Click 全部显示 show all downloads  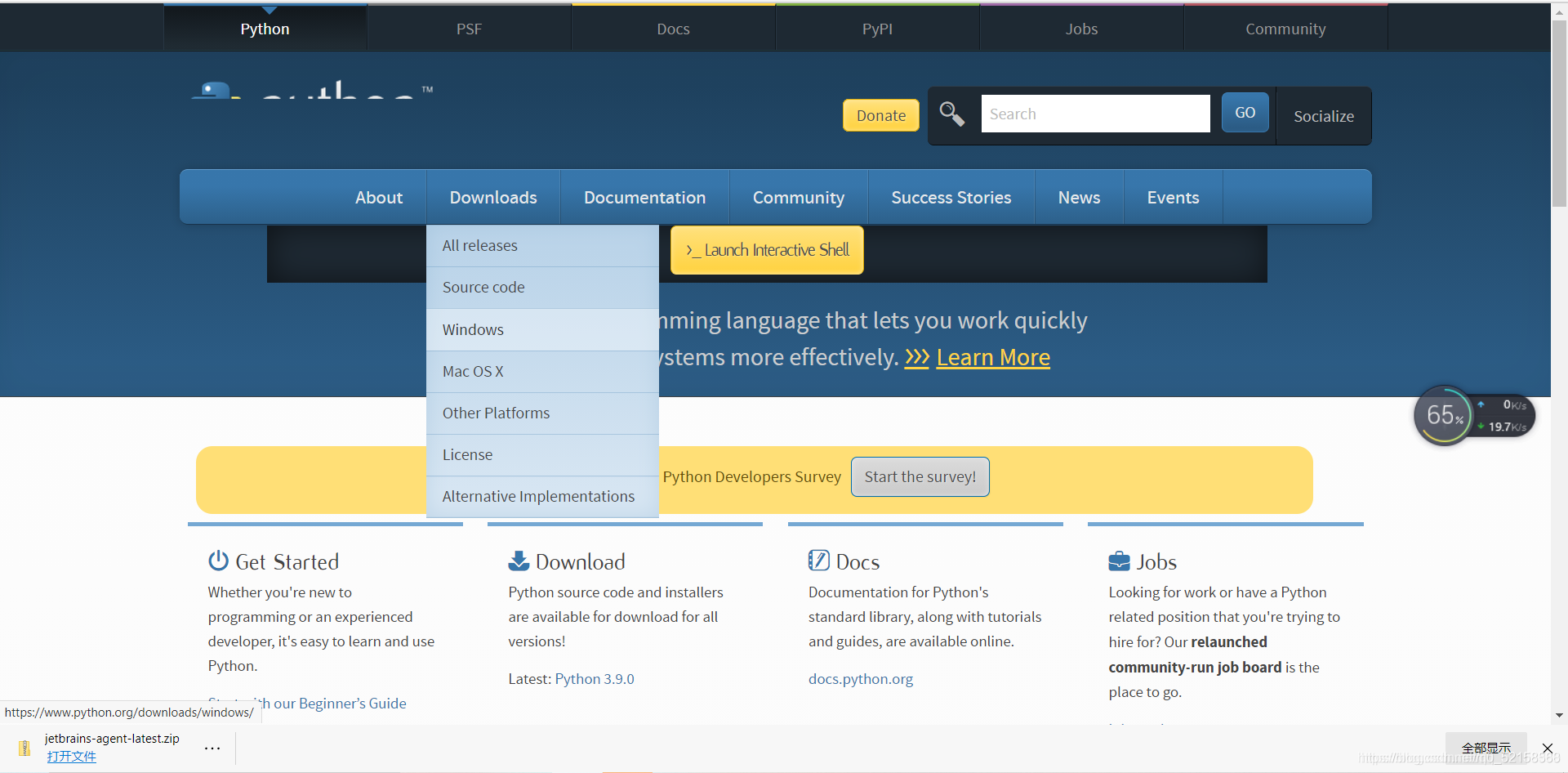tap(1486, 748)
